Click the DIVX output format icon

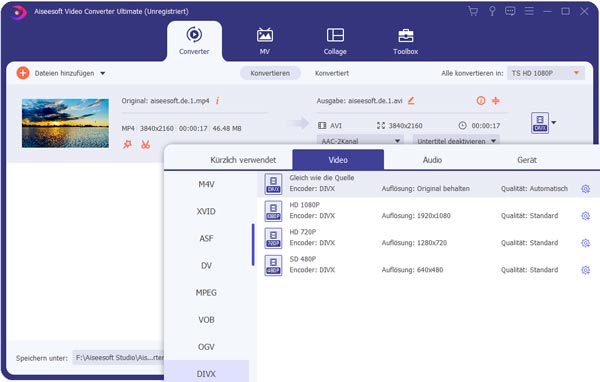coord(540,123)
